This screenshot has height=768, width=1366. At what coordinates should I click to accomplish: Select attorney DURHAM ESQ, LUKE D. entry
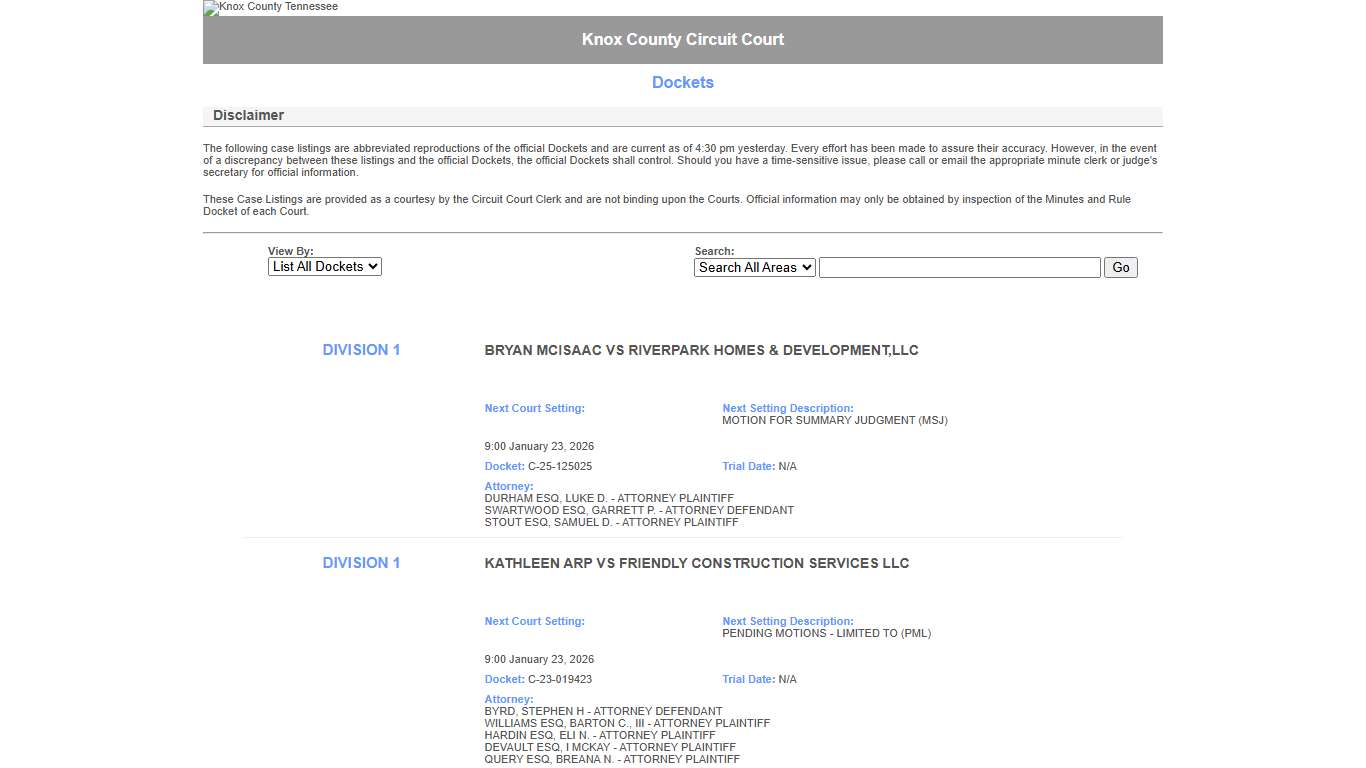click(x=609, y=498)
